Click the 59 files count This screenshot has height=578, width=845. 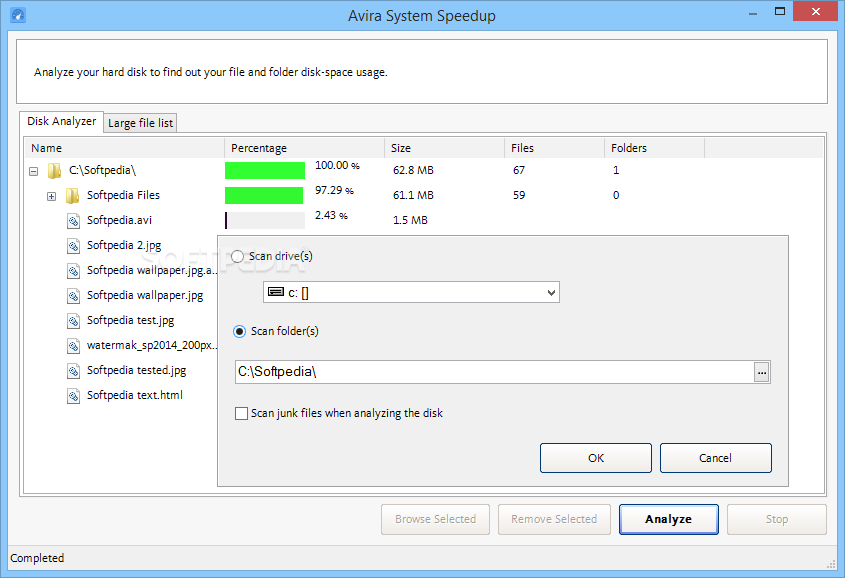(x=518, y=195)
